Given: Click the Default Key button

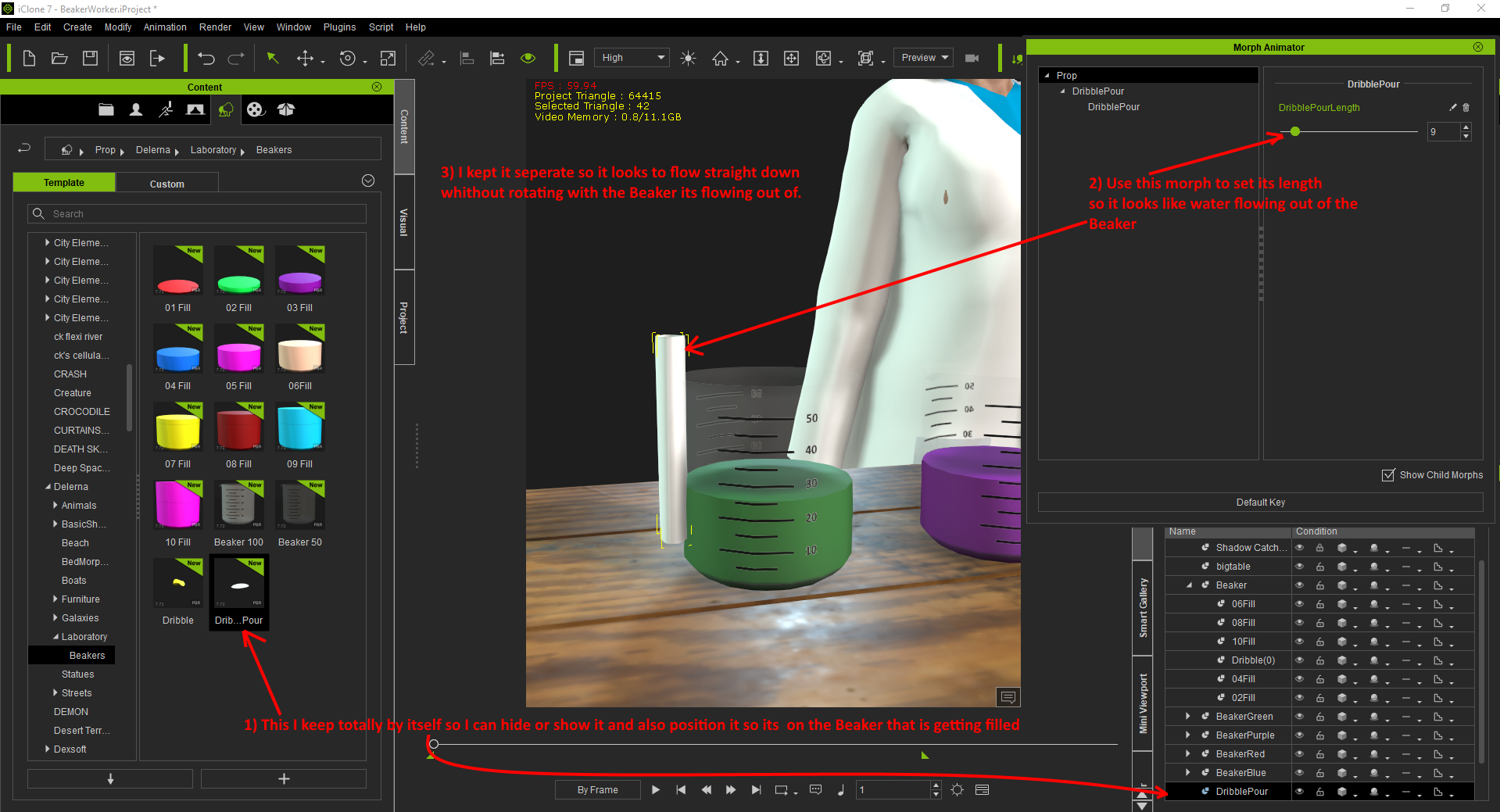Looking at the screenshot, I should 1260,503.
